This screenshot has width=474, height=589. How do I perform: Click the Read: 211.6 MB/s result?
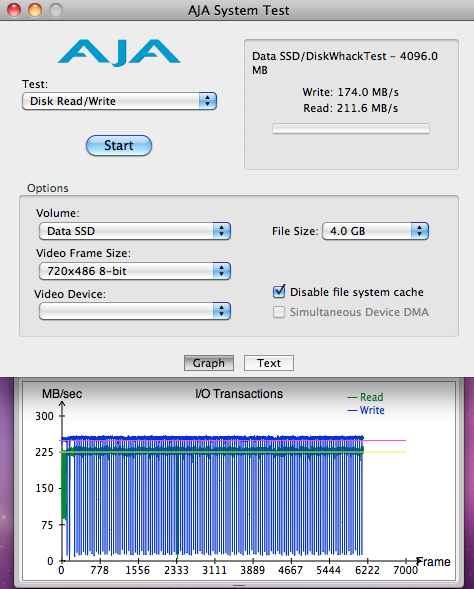tap(350, 108)
